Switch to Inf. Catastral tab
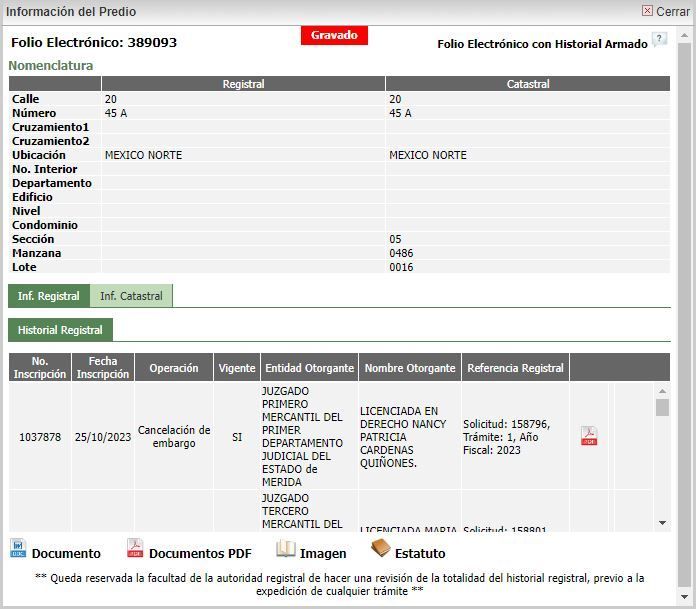This screenshot has height=609, width=696. (x=131, y=296)
